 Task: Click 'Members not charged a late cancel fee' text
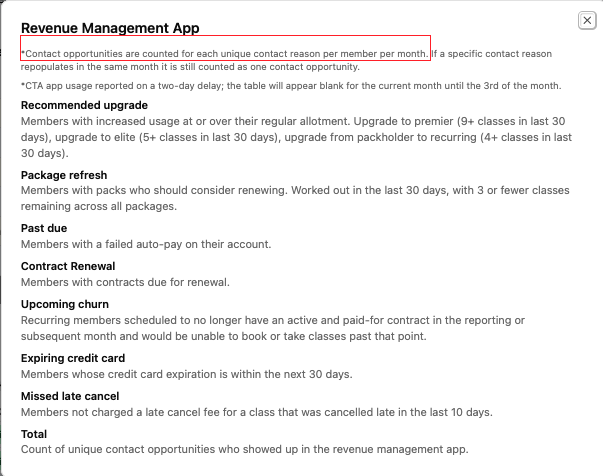pyautogui.click(x=257, y=413)
